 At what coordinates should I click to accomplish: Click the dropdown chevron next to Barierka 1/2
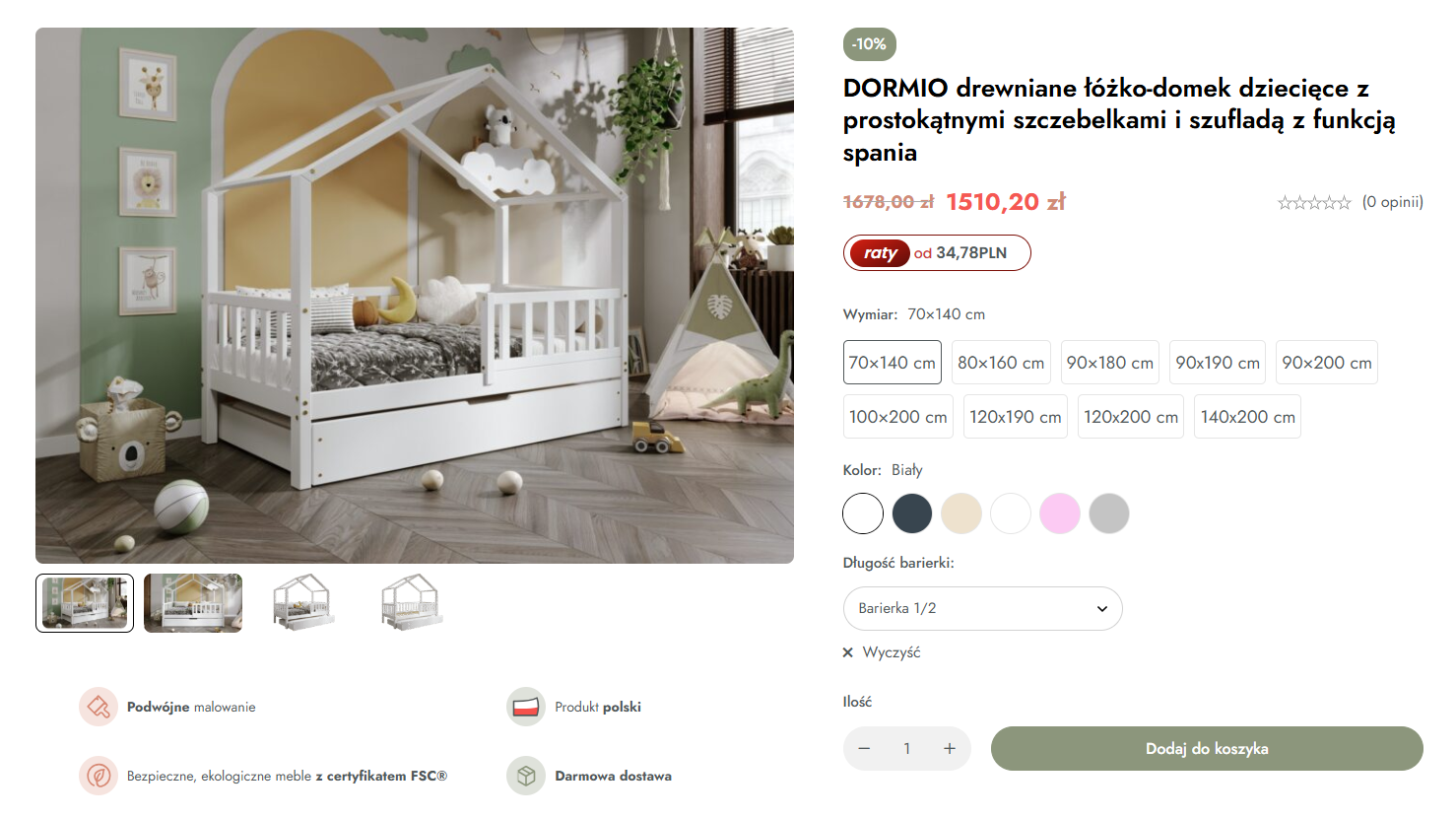1102,609
